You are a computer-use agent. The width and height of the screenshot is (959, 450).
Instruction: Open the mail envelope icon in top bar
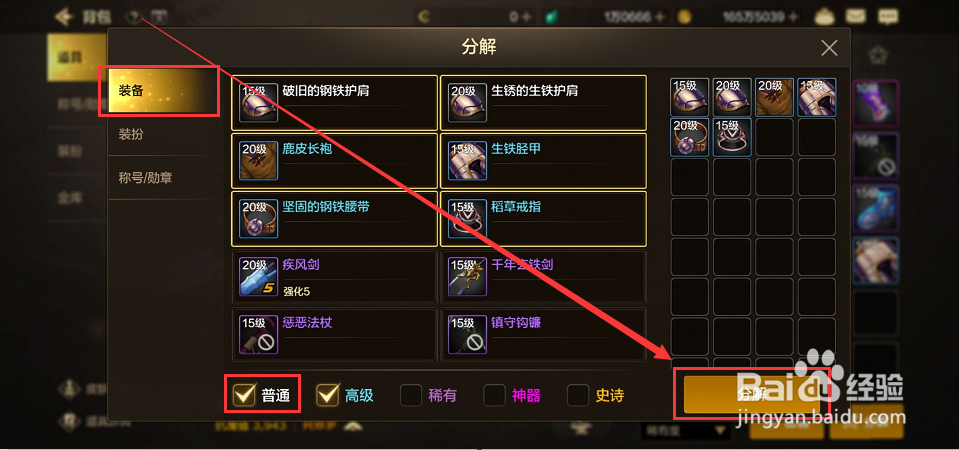click(x=857, y=16)
